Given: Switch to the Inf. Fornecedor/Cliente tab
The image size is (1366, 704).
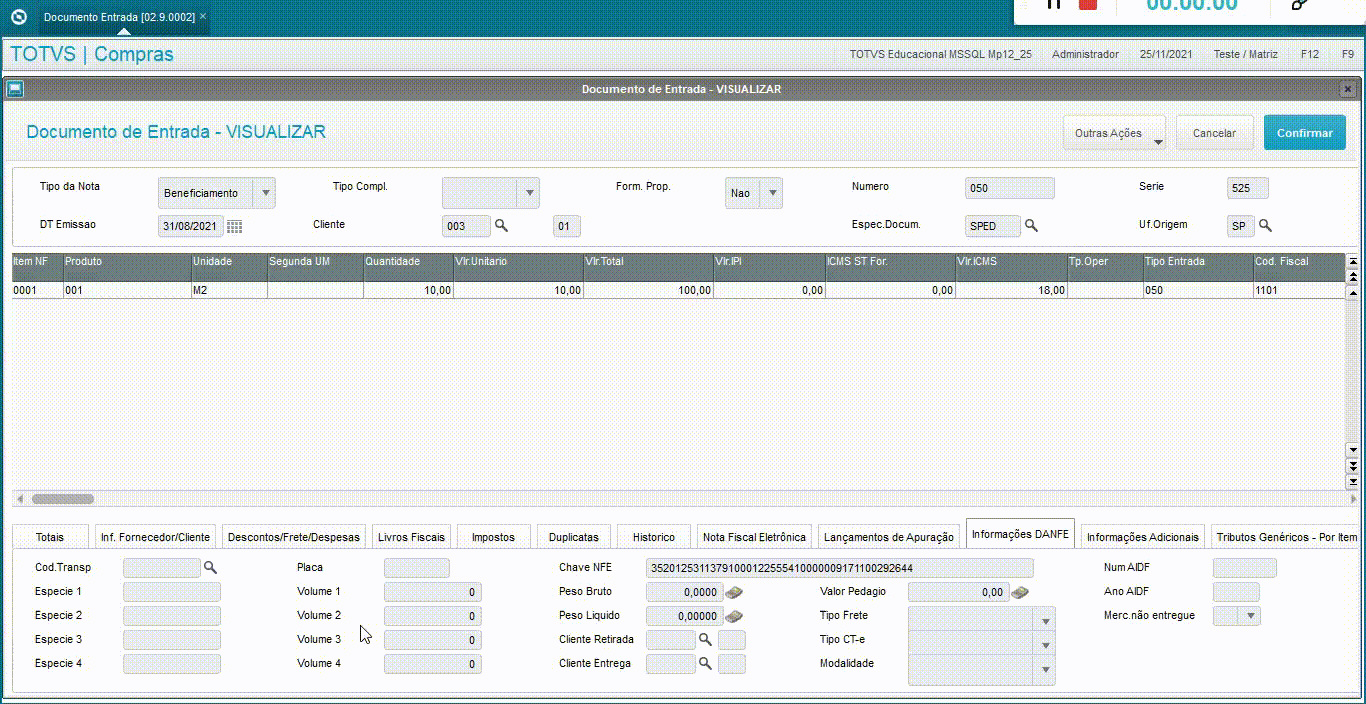Looking at the screenshot, I should pyautogui.click(x=155, y=537).
